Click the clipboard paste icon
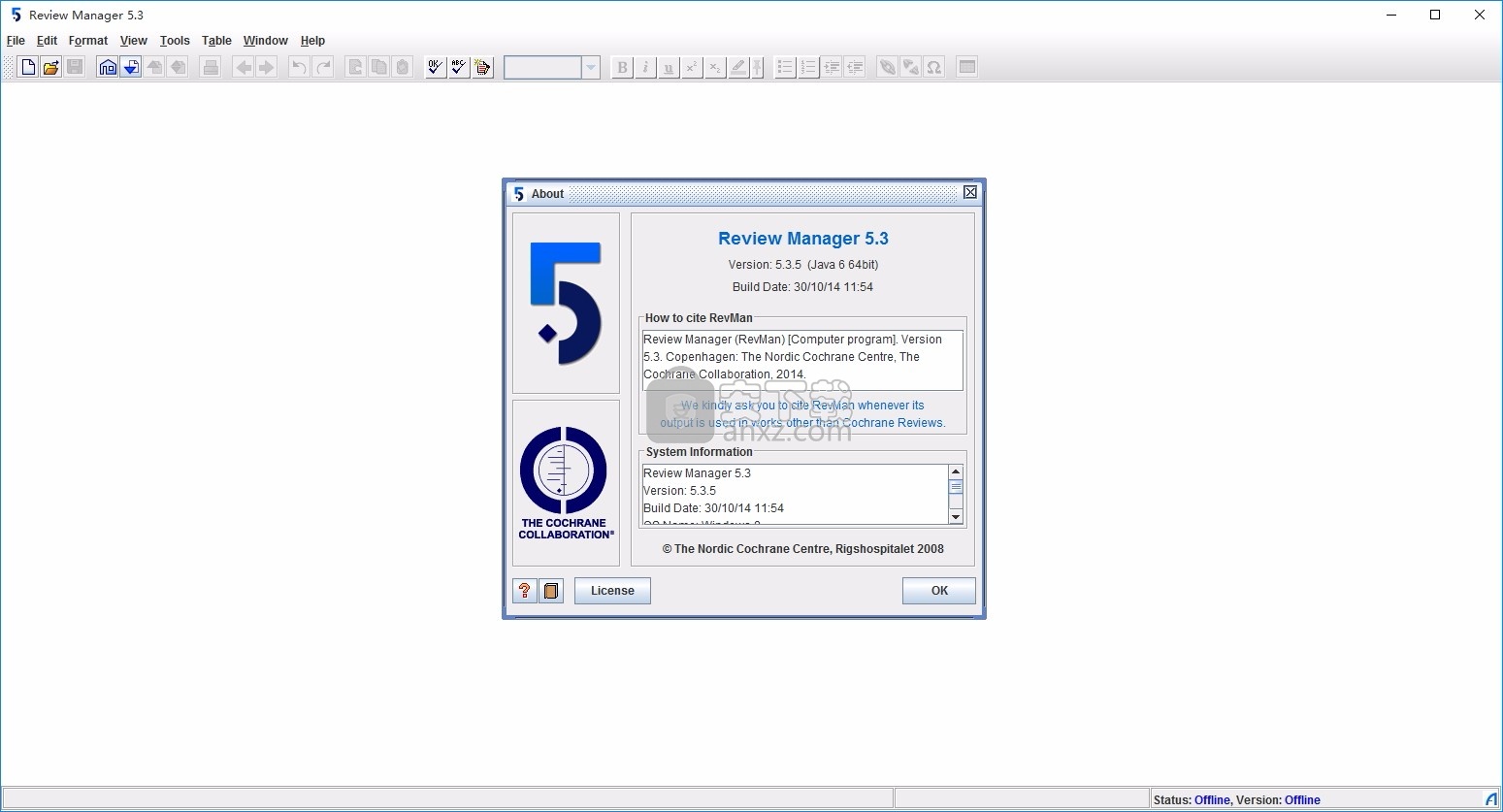Viewport: 1503px width, 812px height. click(x=403, y=67)
